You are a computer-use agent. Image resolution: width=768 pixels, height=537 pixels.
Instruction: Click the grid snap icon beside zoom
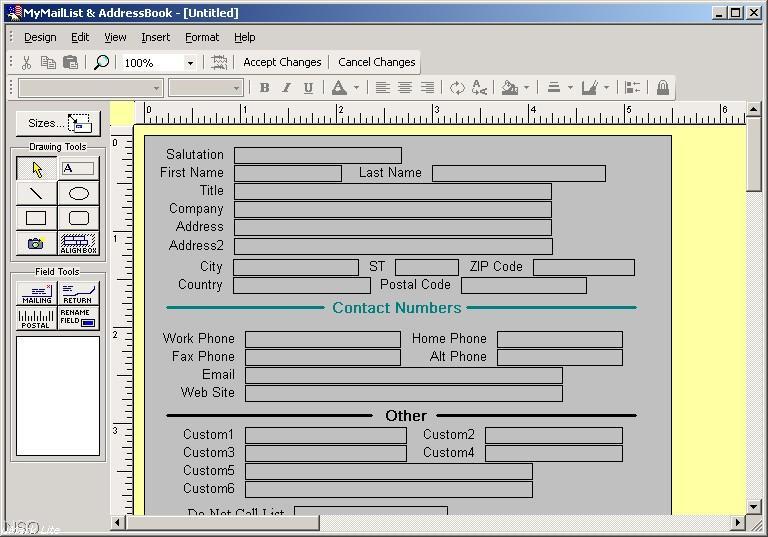tap(219, 63)
